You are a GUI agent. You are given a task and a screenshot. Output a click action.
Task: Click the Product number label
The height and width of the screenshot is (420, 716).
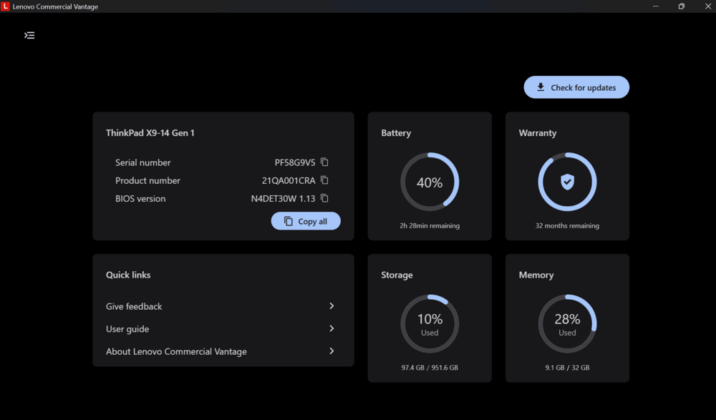click(x=147, y=180)
